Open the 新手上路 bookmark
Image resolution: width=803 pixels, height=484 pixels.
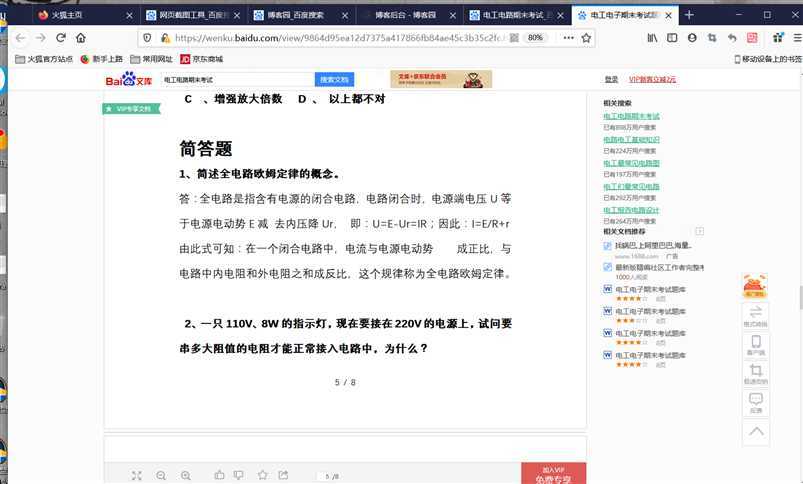click(101, 59)
